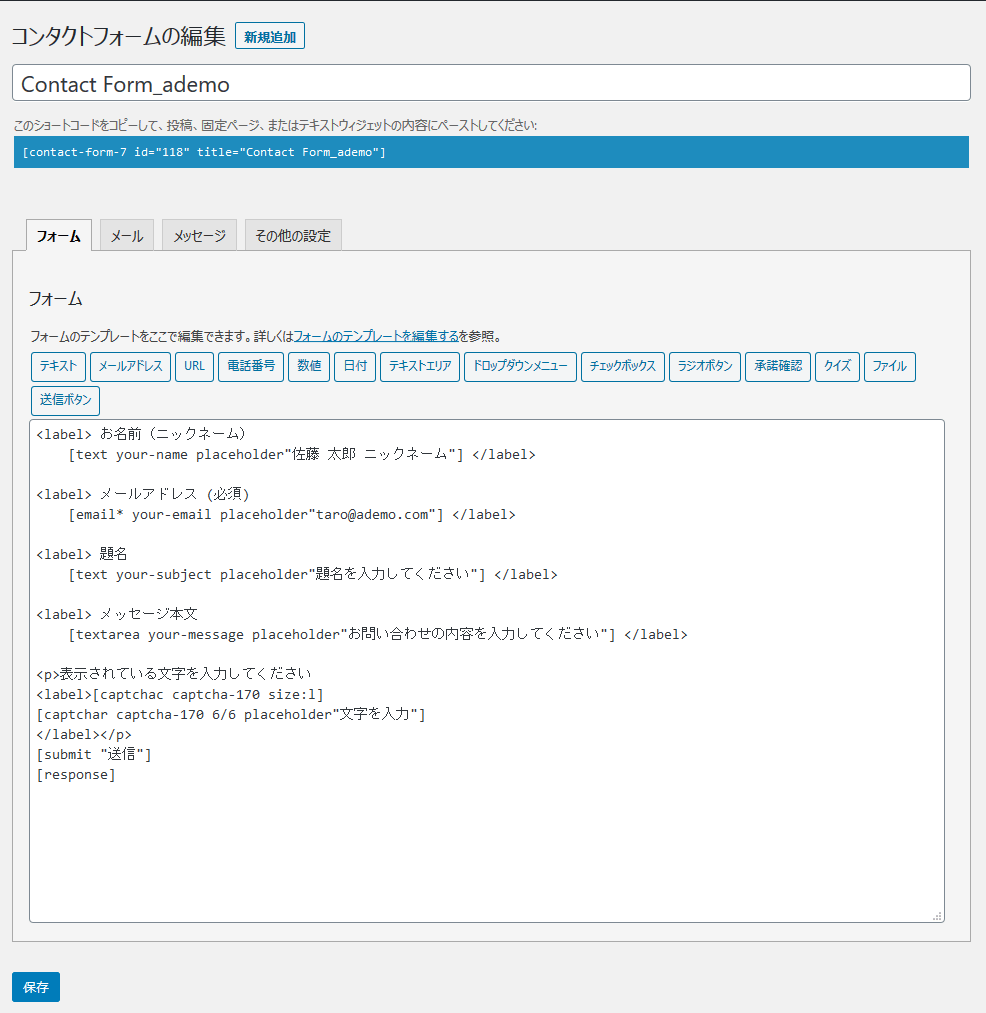Insert a チェックボックス tag
Viewport: 986px width, 1013px height.
click(623, 366)
